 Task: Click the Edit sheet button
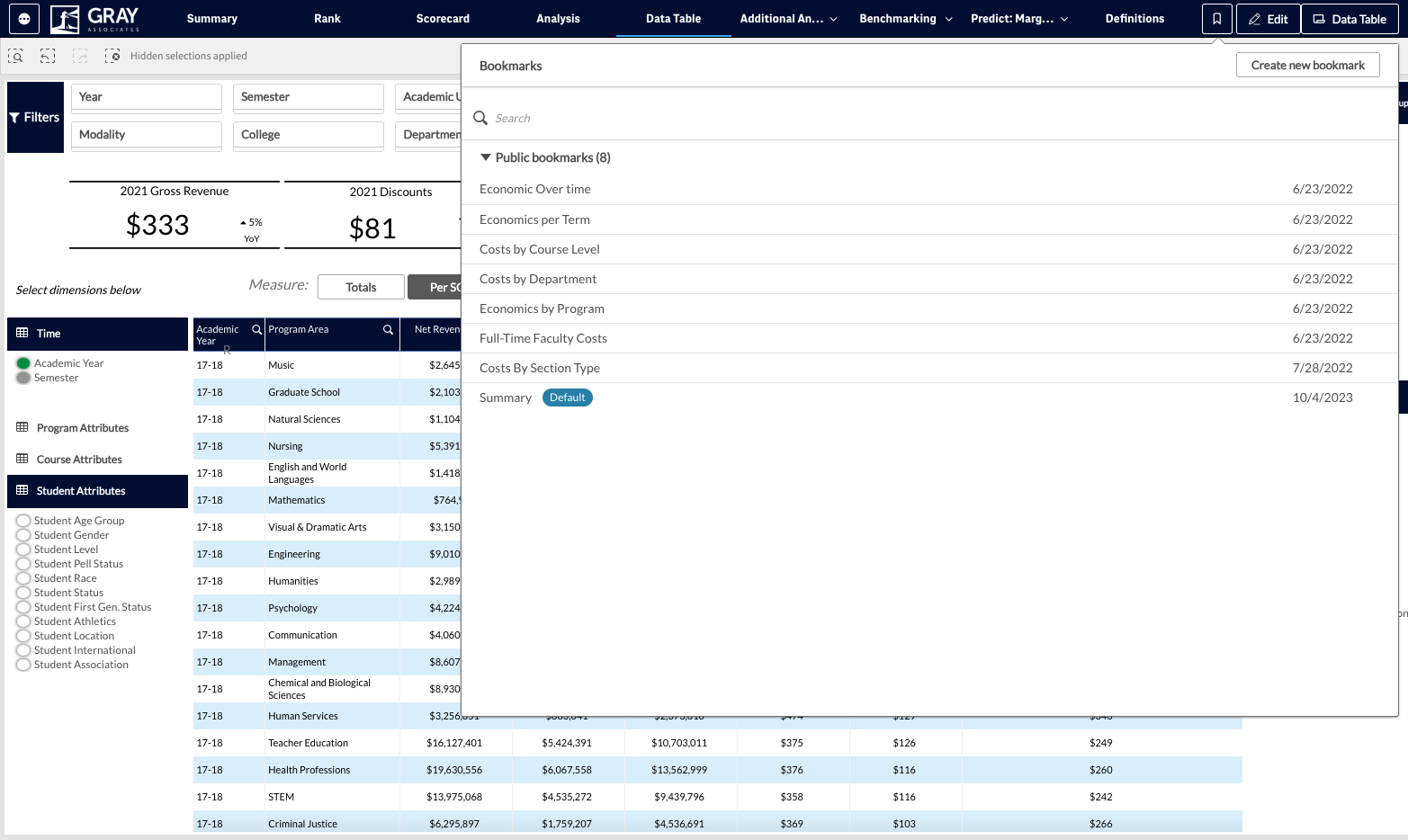tap(1268, 19)
